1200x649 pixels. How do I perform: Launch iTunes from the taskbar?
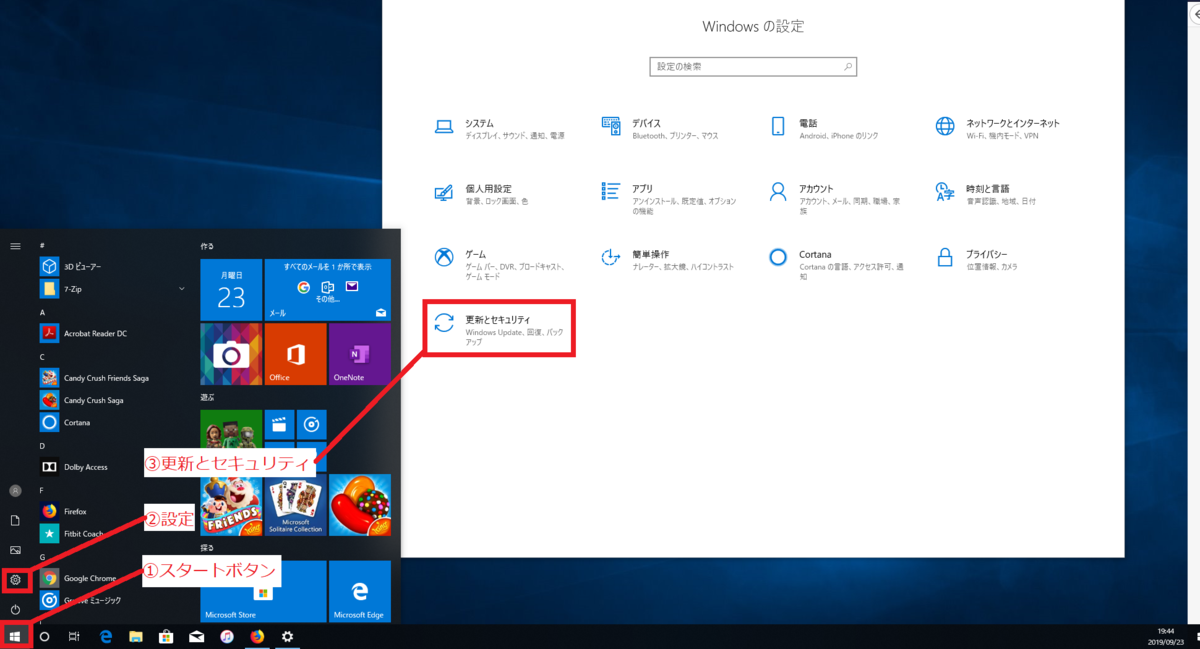(x=226, y=636)
